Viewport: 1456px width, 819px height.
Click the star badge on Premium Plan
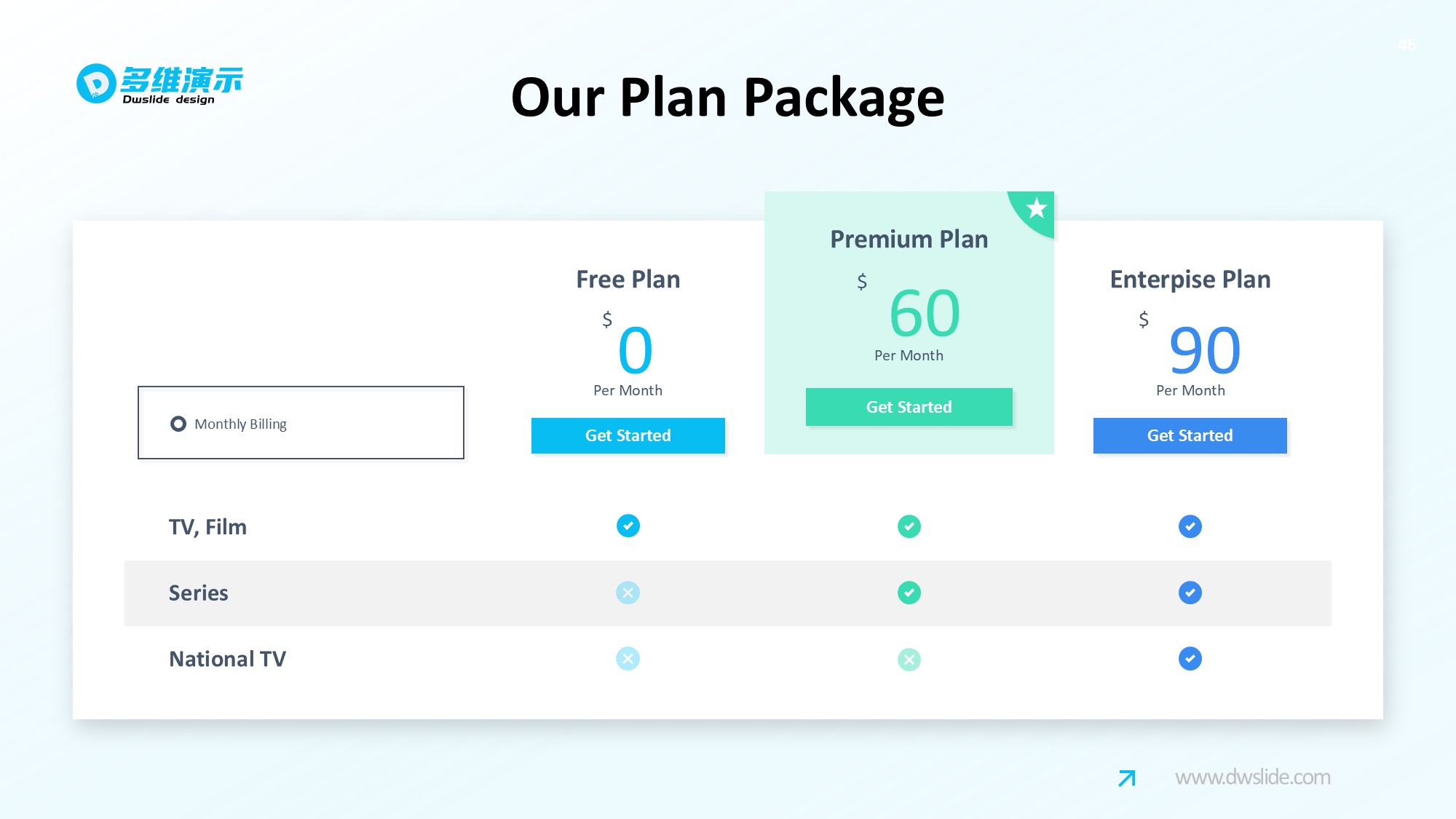(x=1036, y=209)
